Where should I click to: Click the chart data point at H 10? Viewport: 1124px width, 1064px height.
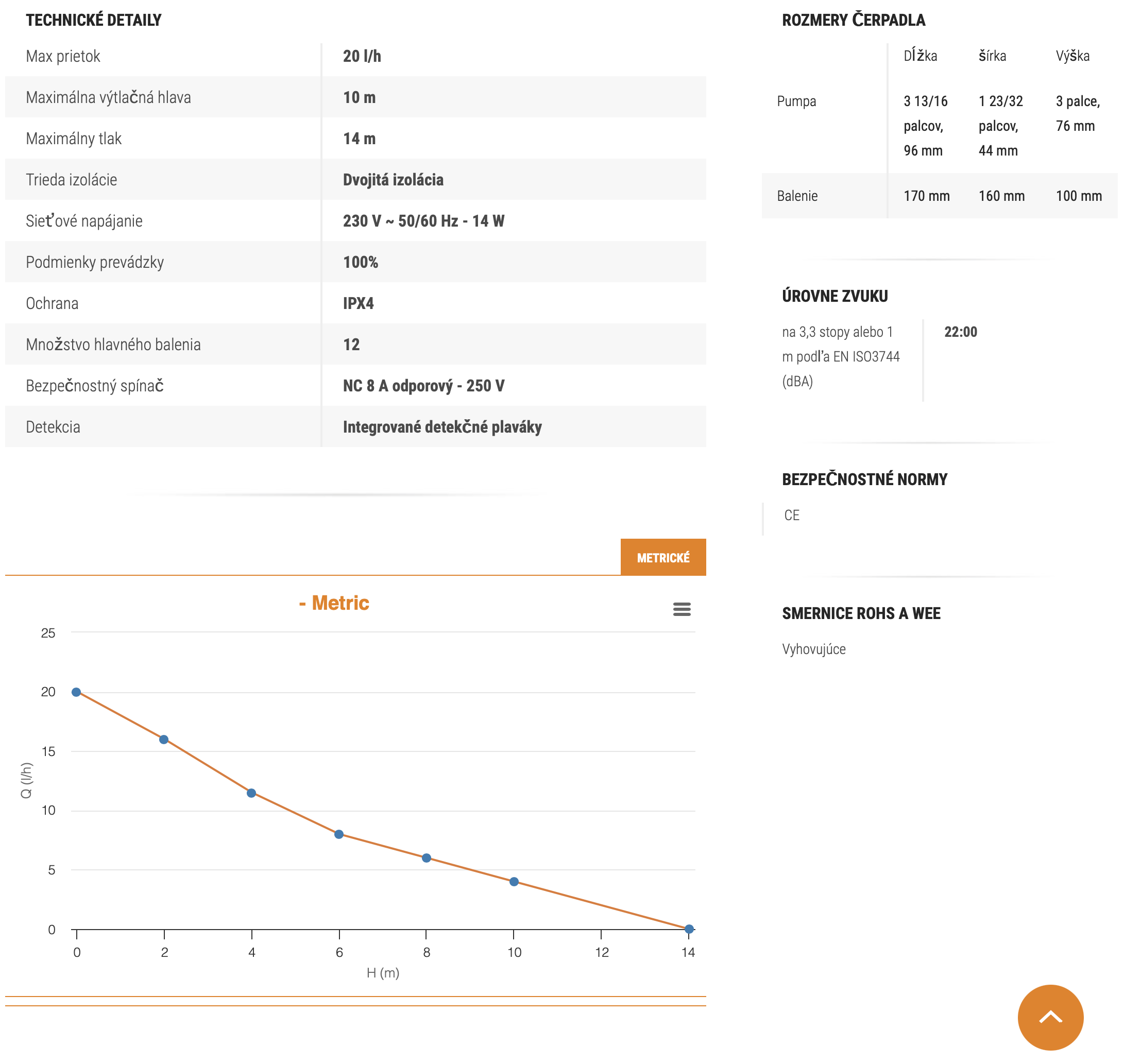(x=514, y=882)
